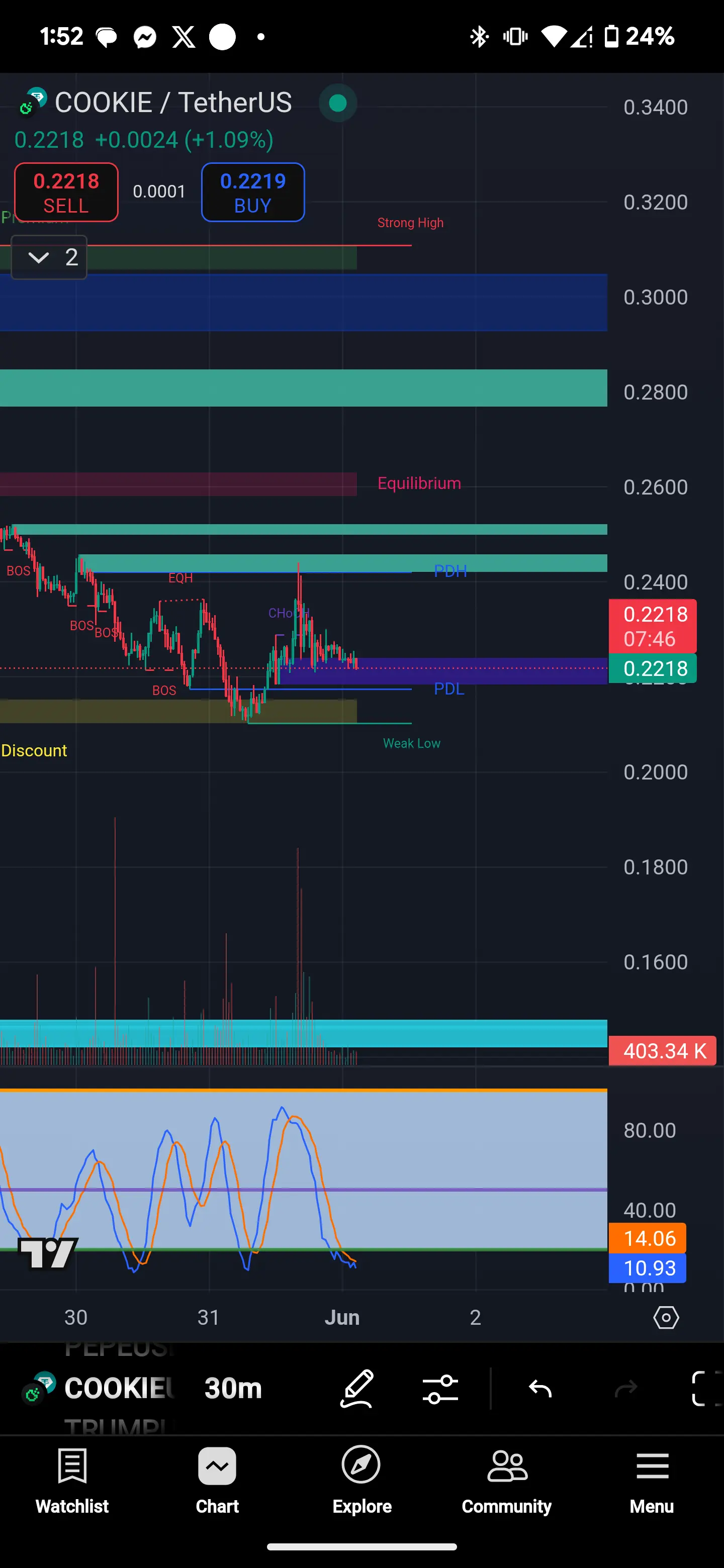The height and width of the screenshot is (1568, 724).
Task: Tap the PDH level label
Action: 450,571
